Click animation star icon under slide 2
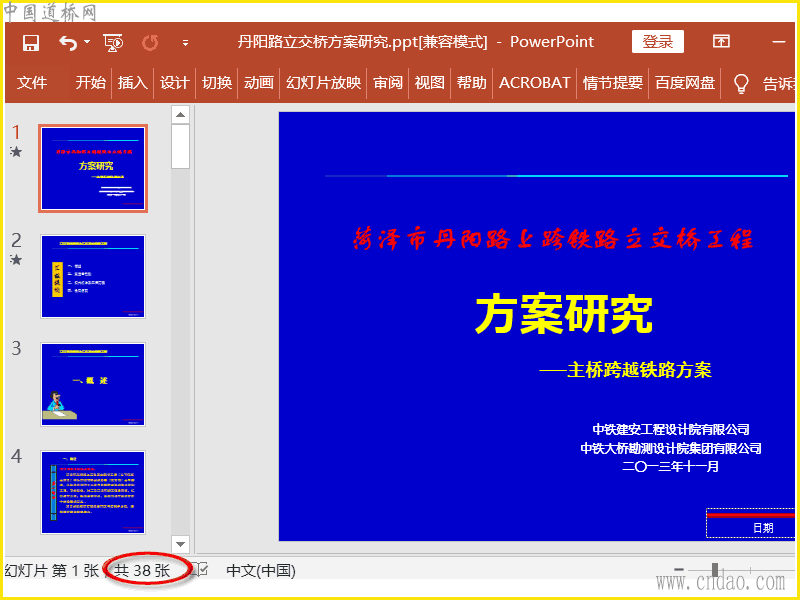The height and width of the screenshot is (600, 800). (16, 260)
